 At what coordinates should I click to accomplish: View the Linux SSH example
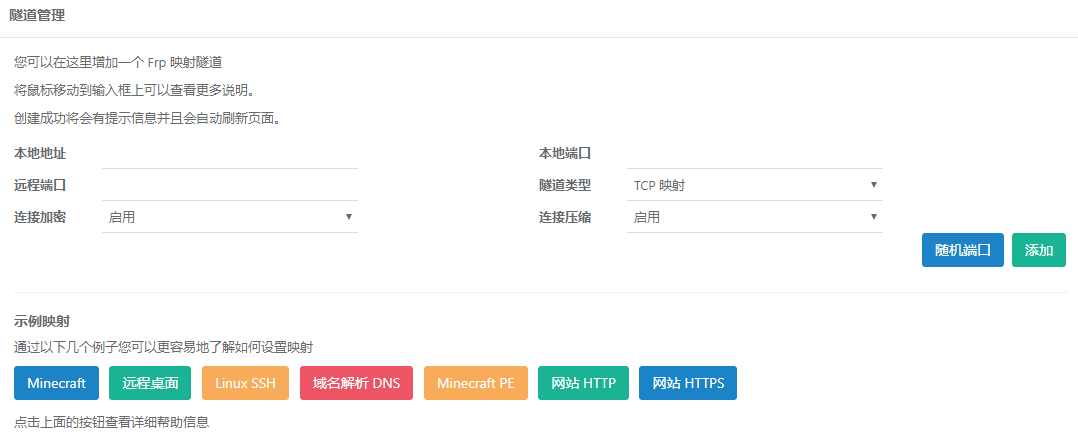coord(245,384)
